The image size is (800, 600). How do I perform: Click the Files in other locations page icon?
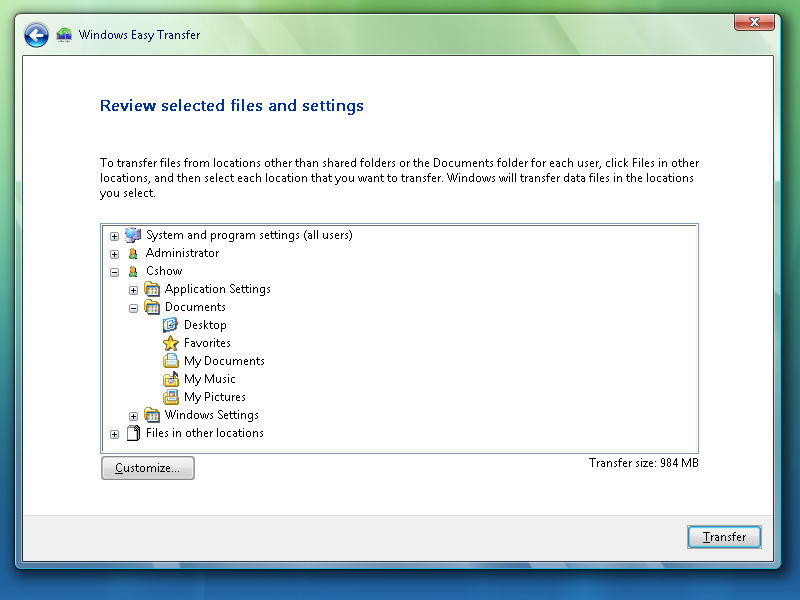(x=133, y=433)
